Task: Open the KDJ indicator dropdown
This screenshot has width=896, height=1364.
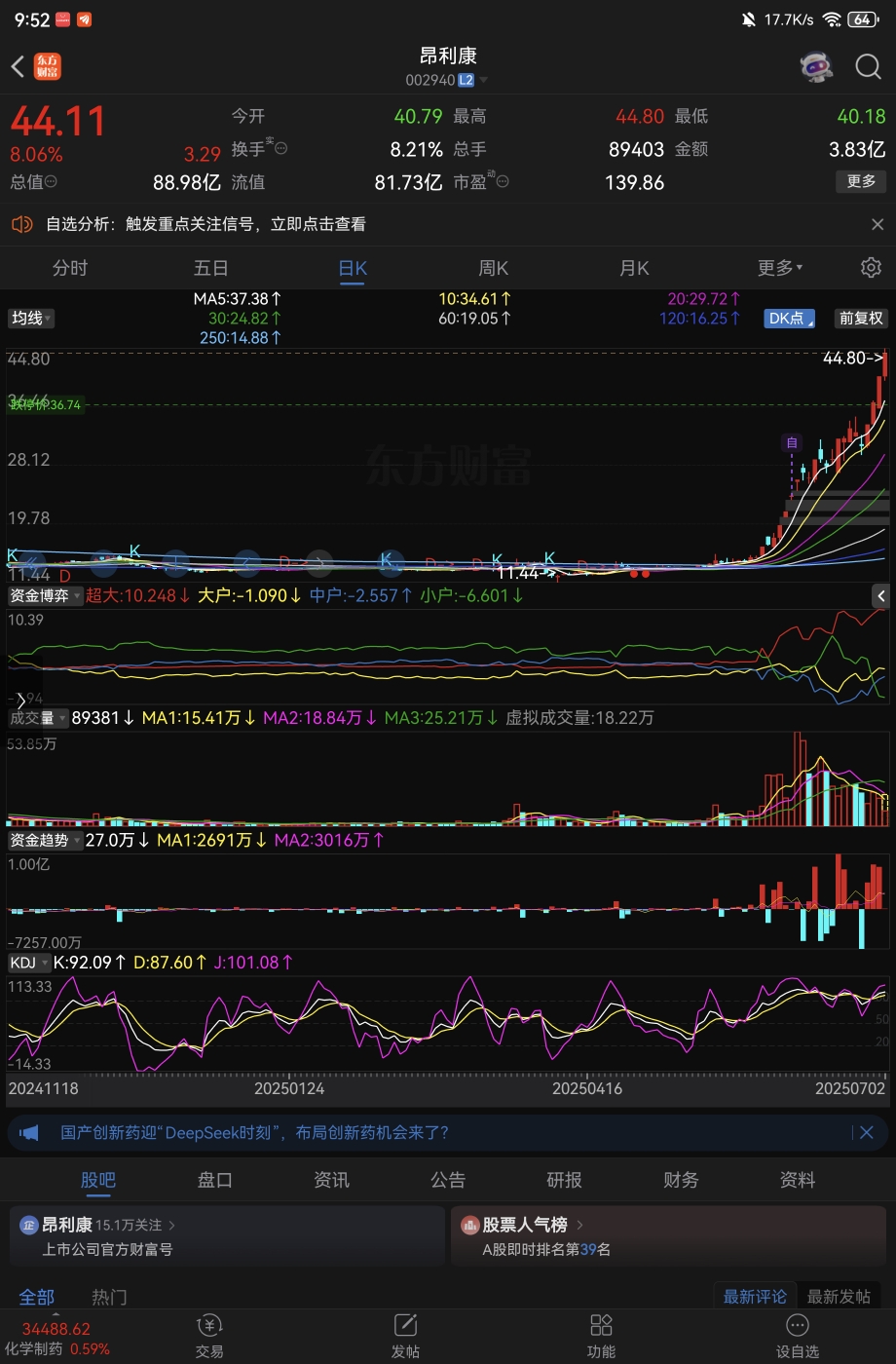Action: [28, 963]
